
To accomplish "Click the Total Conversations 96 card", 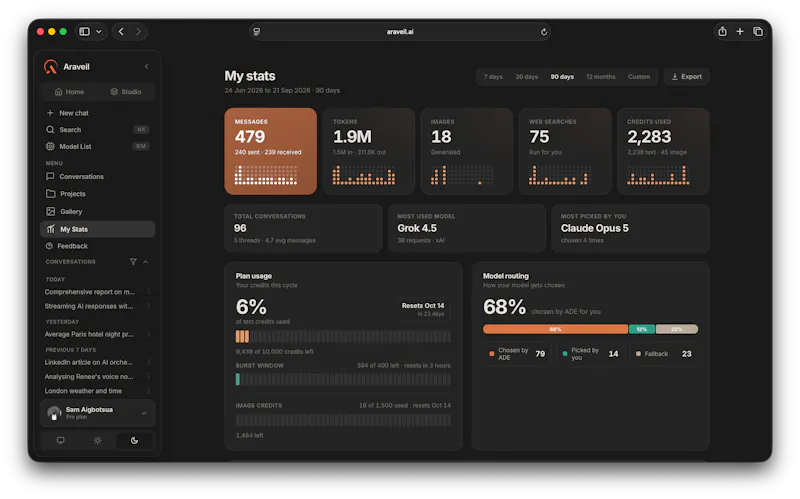I will click(303, 229).
